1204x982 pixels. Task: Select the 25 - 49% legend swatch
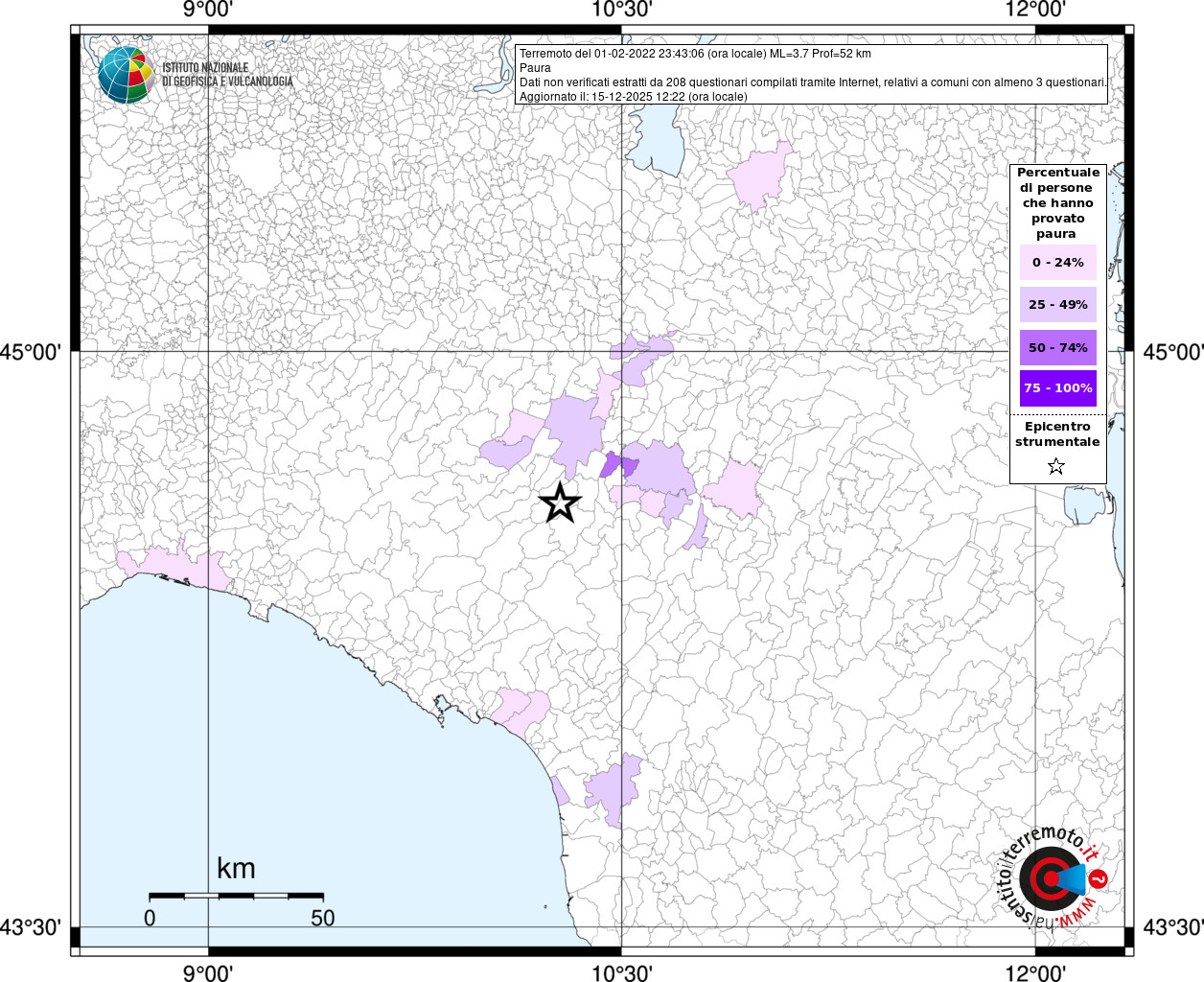click(x=1057, y=305)
